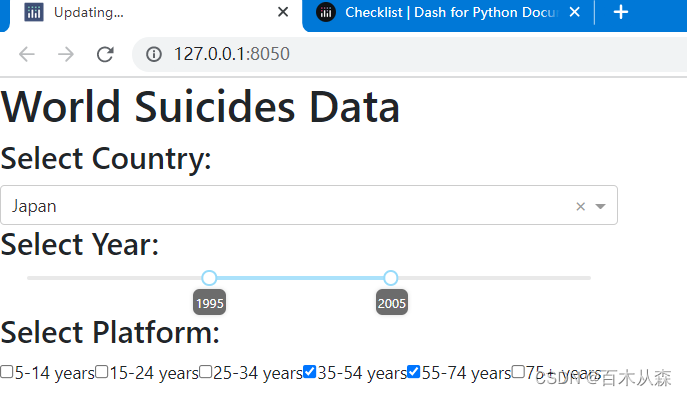Reload the page with refresh icon

tap(105, 54)
